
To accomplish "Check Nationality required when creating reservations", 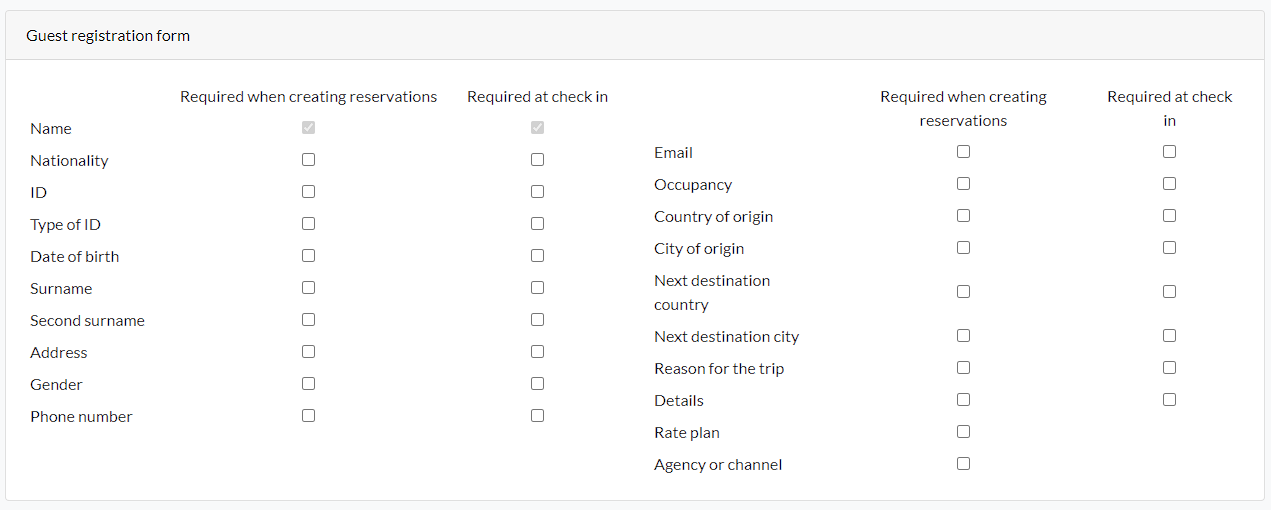I will (308, 159).
